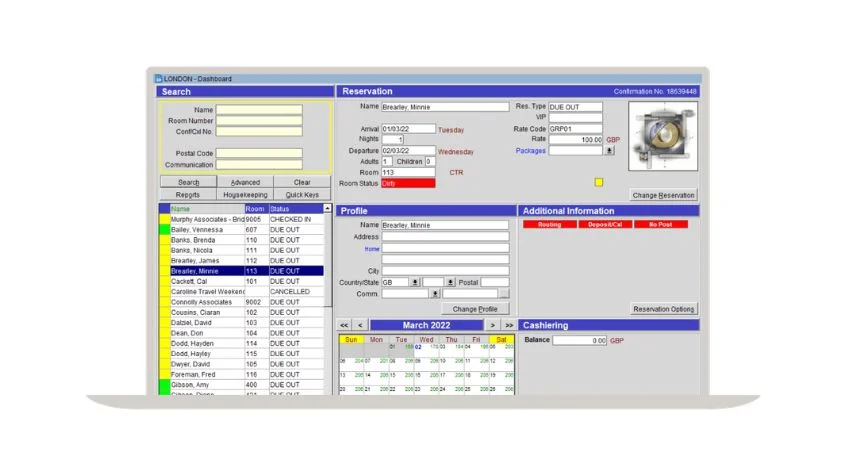Go back one year with the << calendar button
Viewport: 847px width, 460px height.
point(344,325)
